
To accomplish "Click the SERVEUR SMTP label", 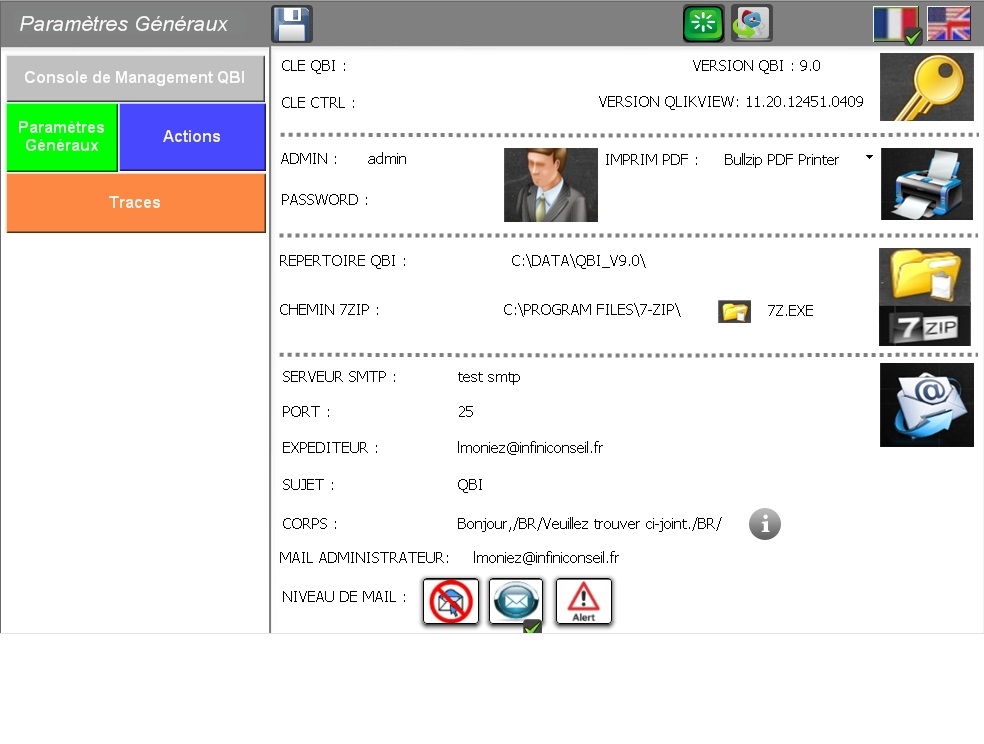I will (339, 377).
